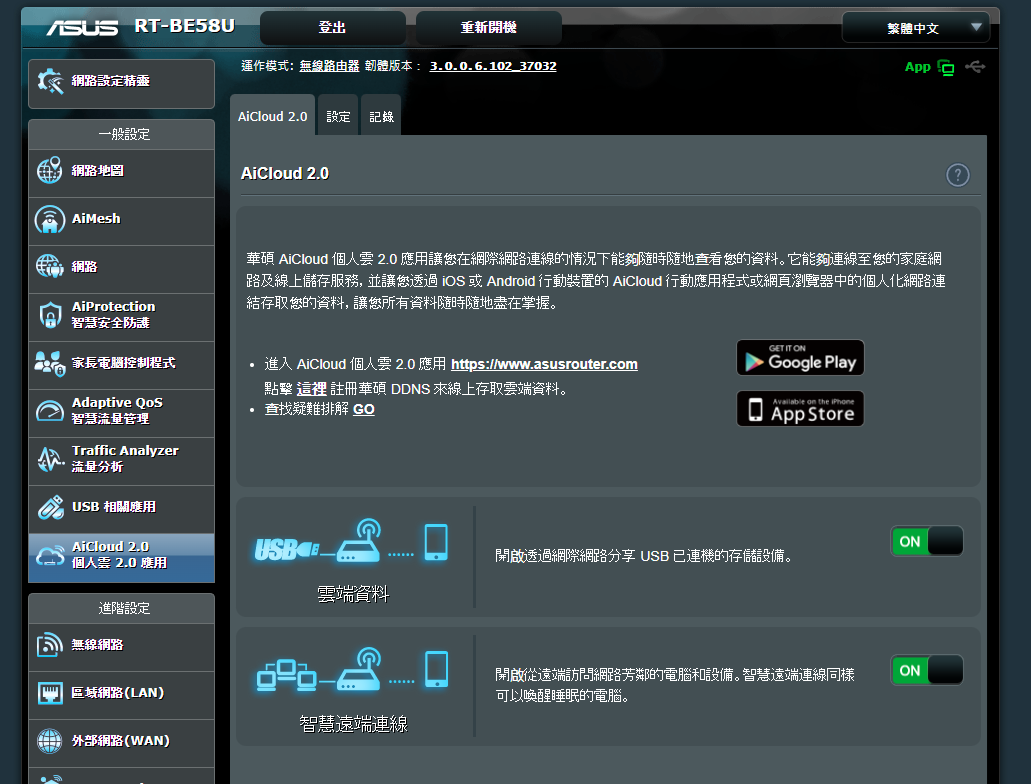Viewport: 1031px width, 784px height.
Task: Click the 智慧遠端連線 network diagram icon
Action: click(352, 671)
